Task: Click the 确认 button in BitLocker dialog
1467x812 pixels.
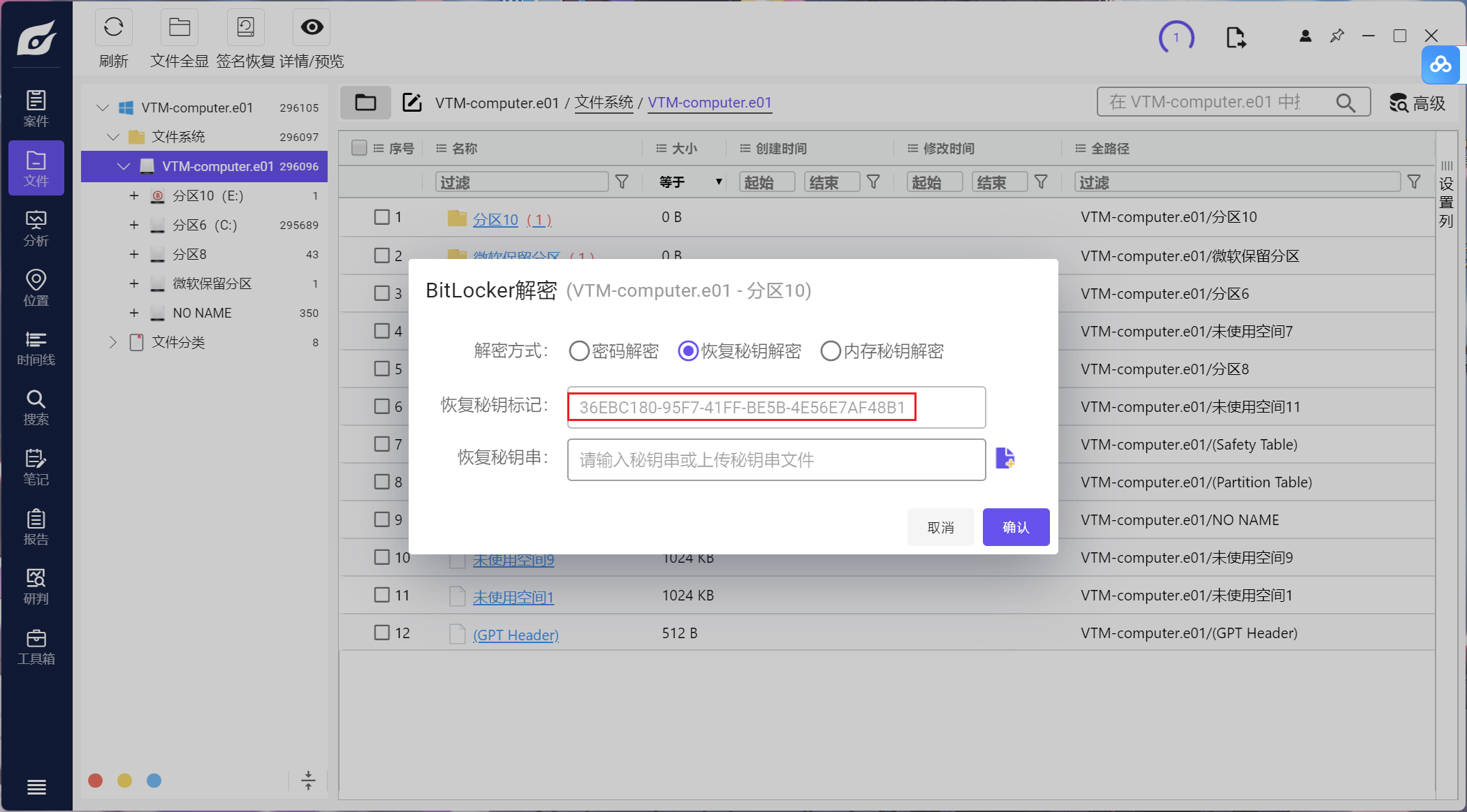Action: click(x=1016, y=527)
